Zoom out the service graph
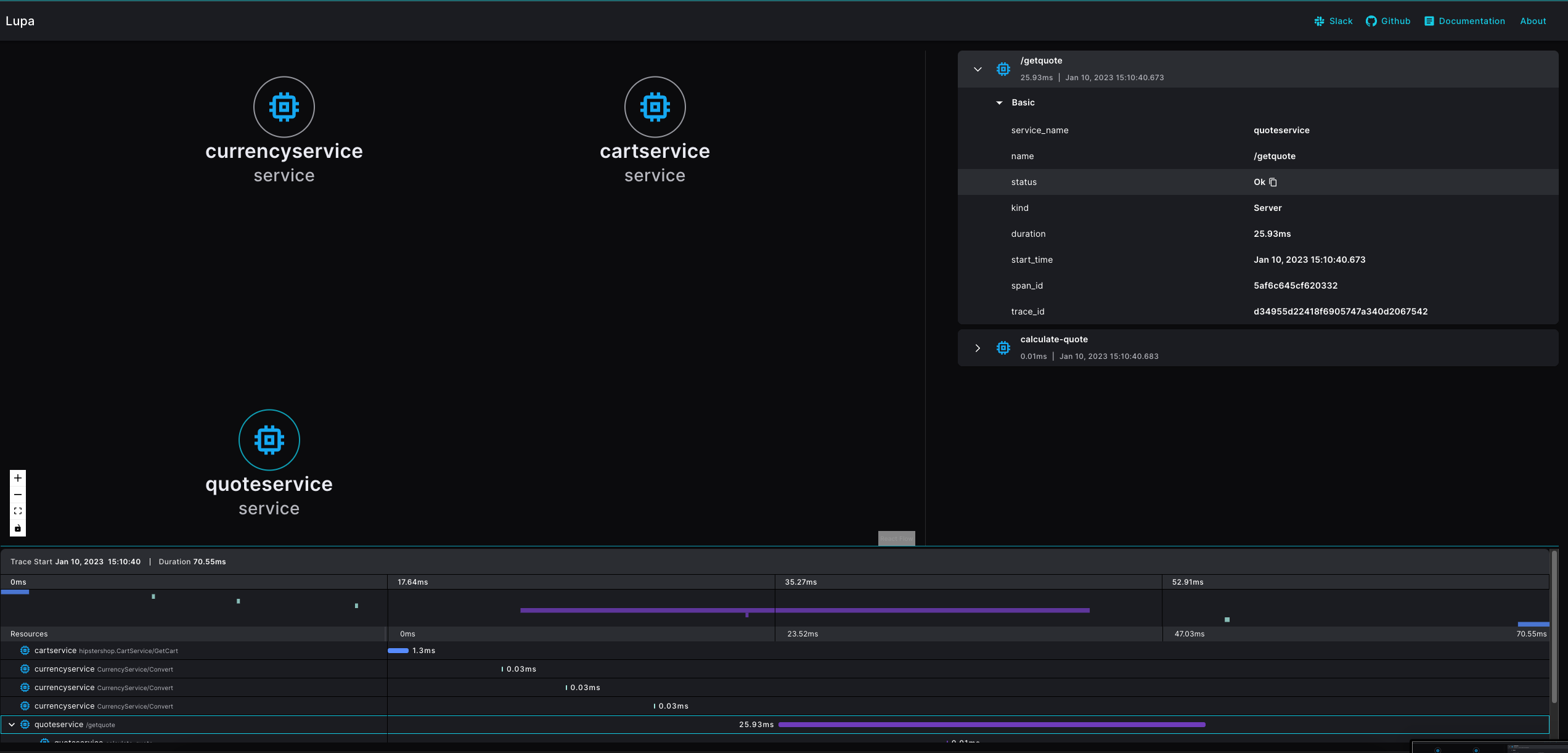Screen dimensions: 1568x753 [18, 495]
